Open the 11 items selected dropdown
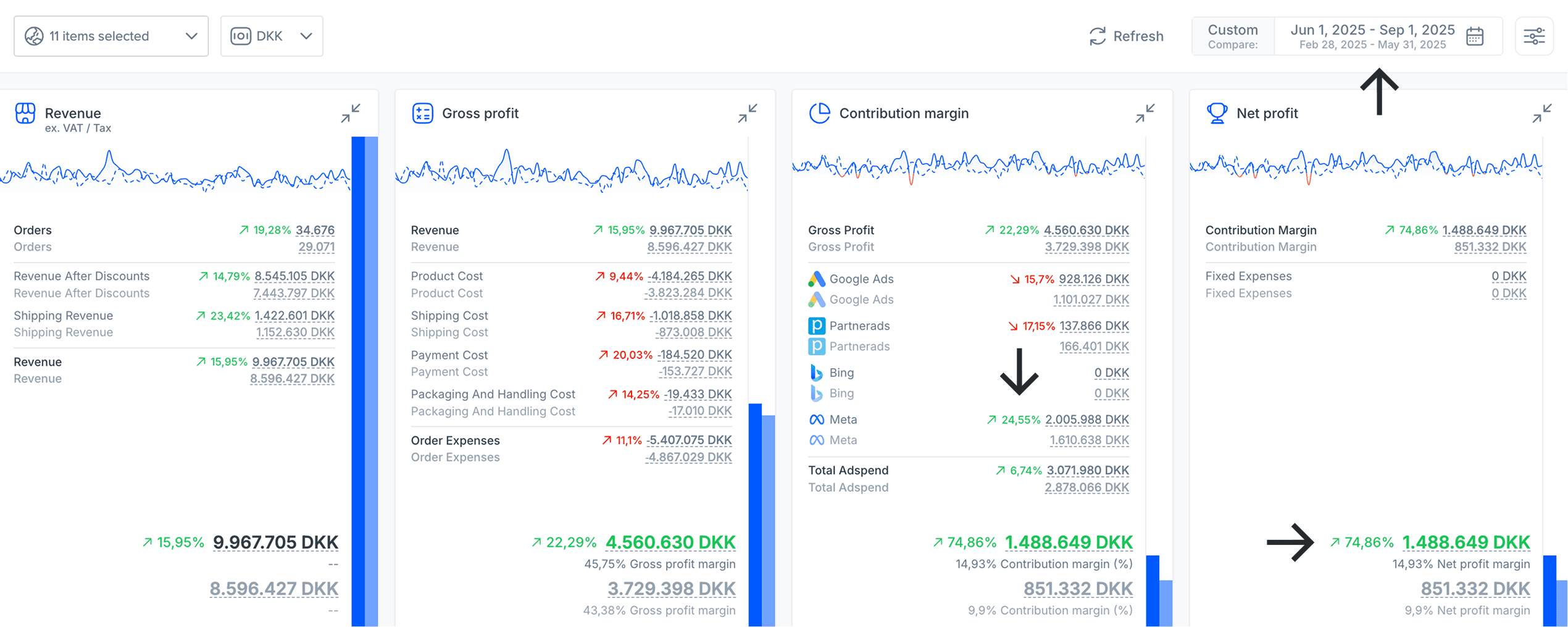This screenshot has width=1568, height=627. (x=111, y=36)
